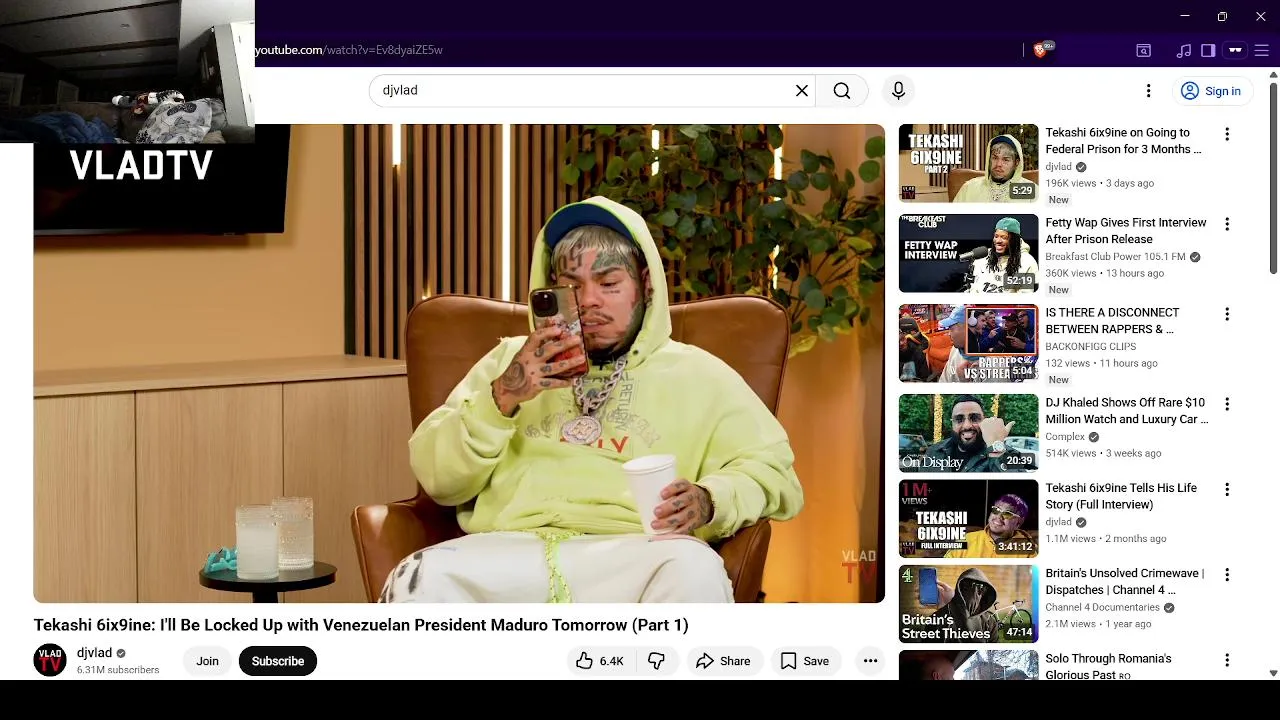Minimize the browser window
Image resolution: width=1280 pixels, height=720 pixels.
tap(1185, 16)
